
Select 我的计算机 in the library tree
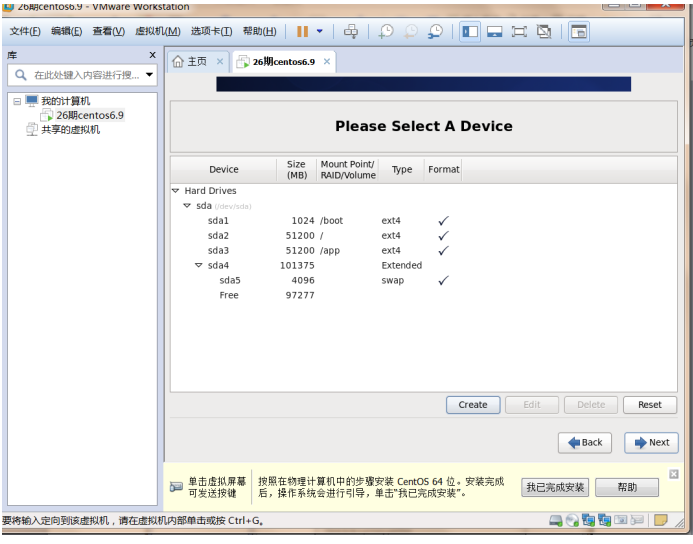pos(65,101)
